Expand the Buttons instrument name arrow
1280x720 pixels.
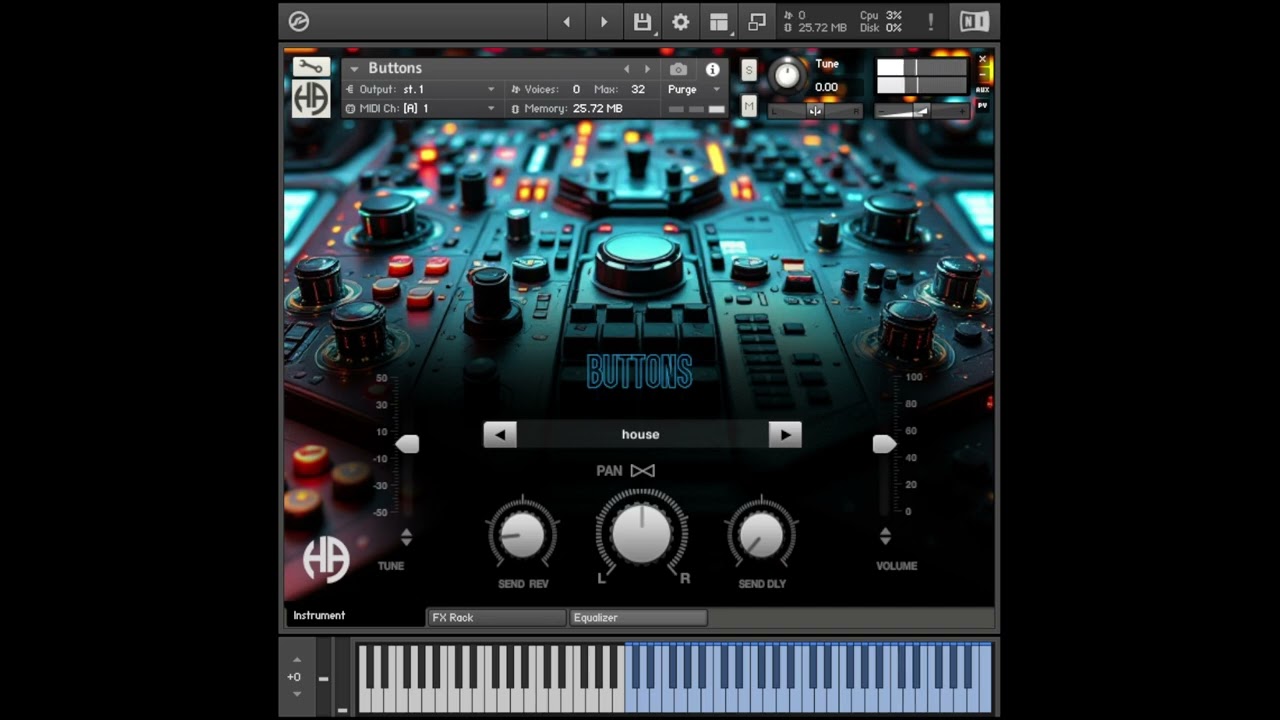coord(354,69)
